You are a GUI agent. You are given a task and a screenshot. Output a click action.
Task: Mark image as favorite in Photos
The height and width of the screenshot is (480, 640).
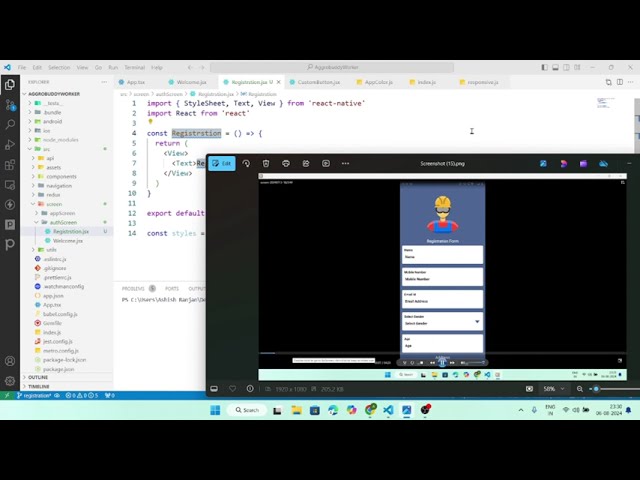[232, 389]
